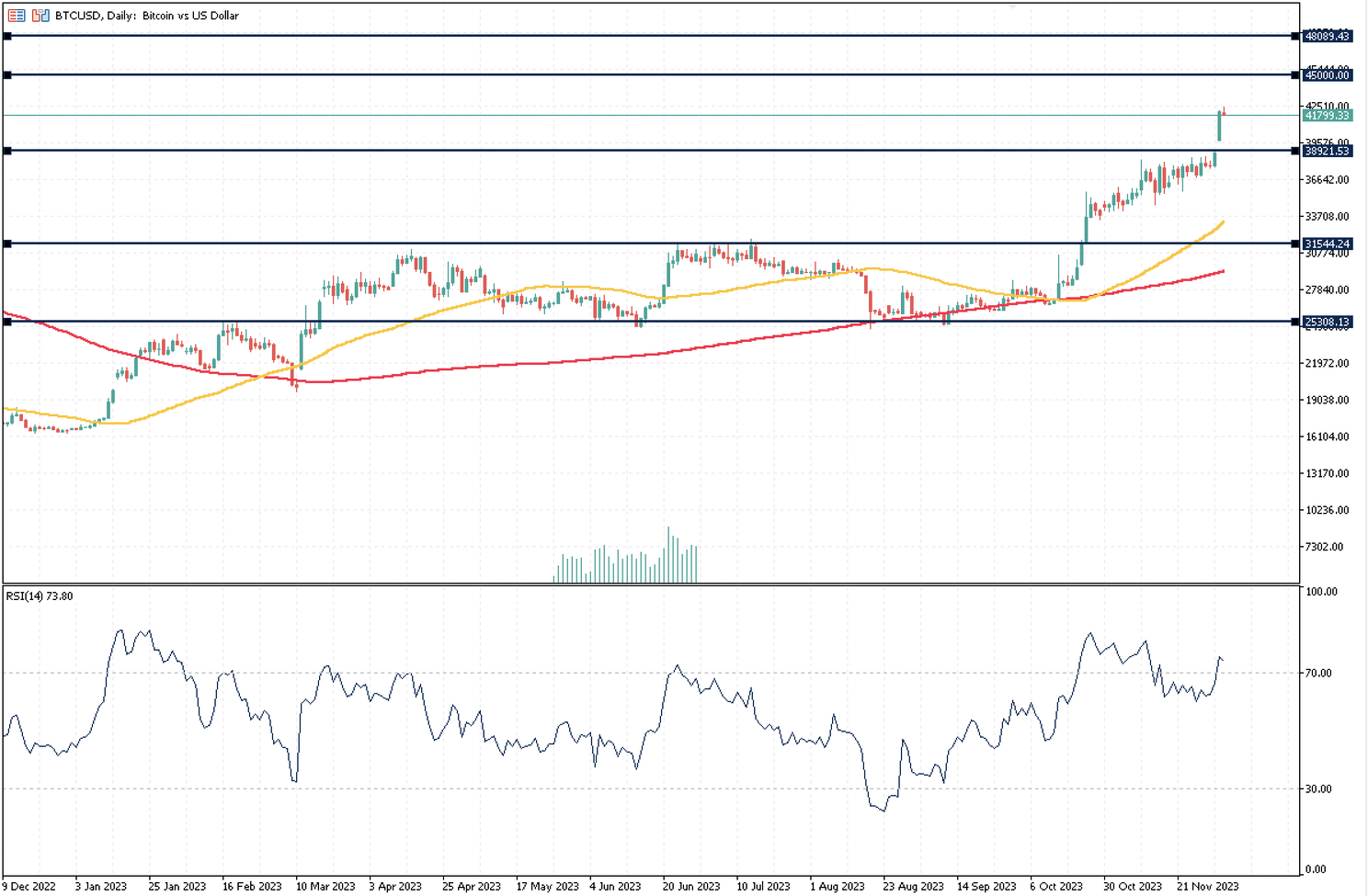Viewport: 1368px width, 896px height.
Task: Click the 9 Dec 2022 date label
Action: tap(28, 887)
